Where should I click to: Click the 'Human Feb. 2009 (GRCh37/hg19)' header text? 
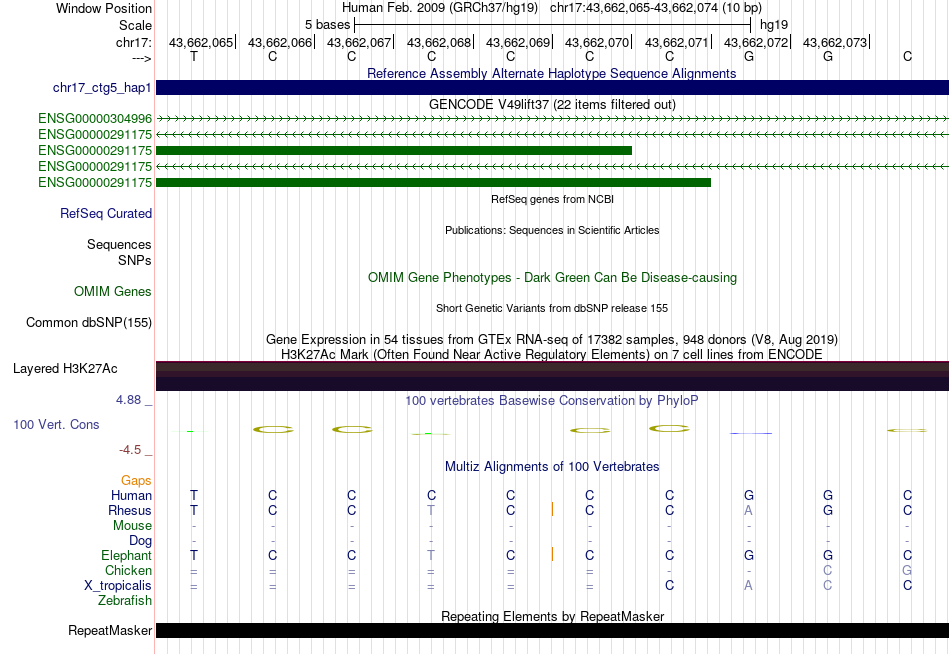440,8
